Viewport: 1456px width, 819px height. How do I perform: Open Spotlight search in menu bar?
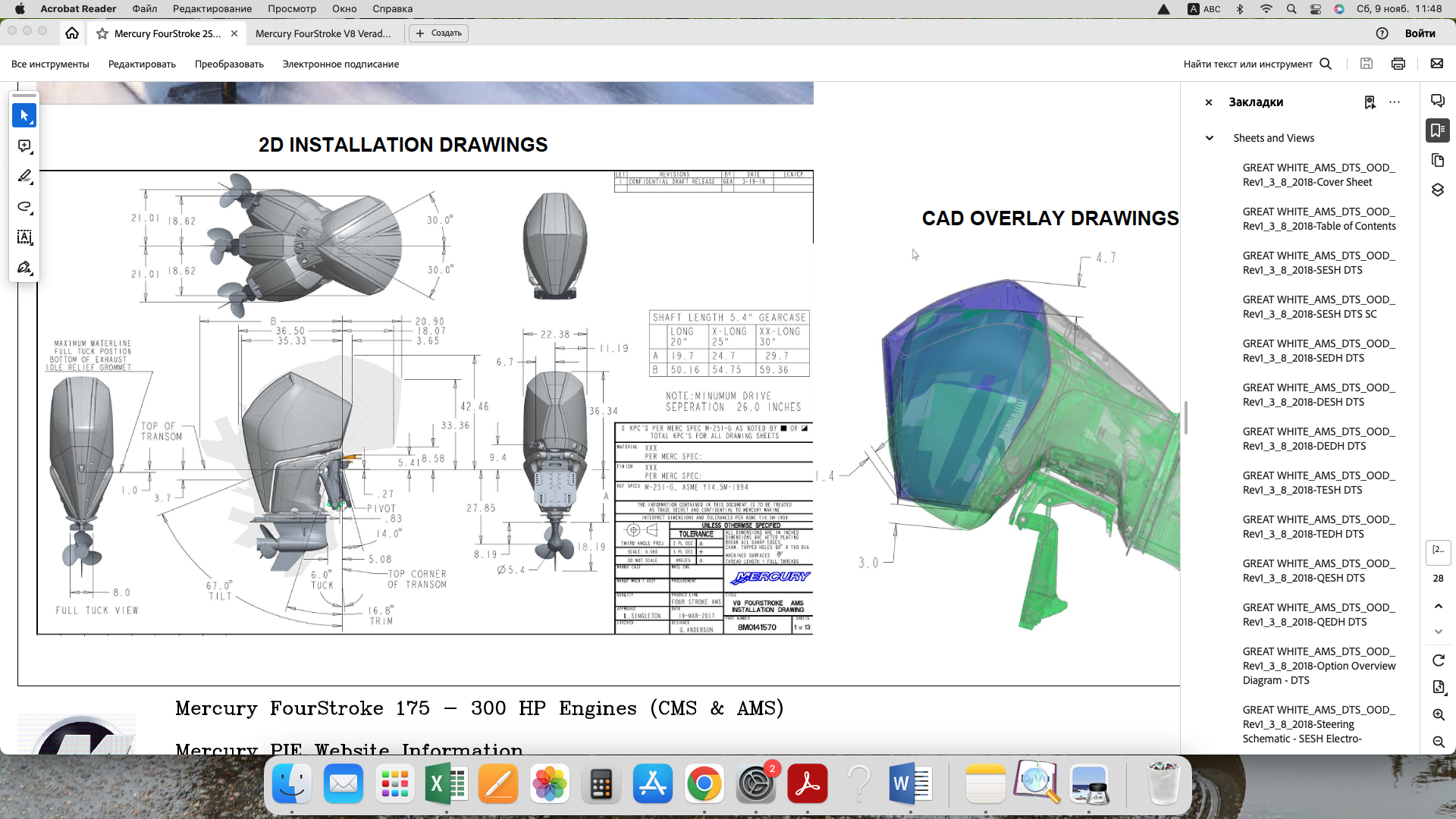1291,9
